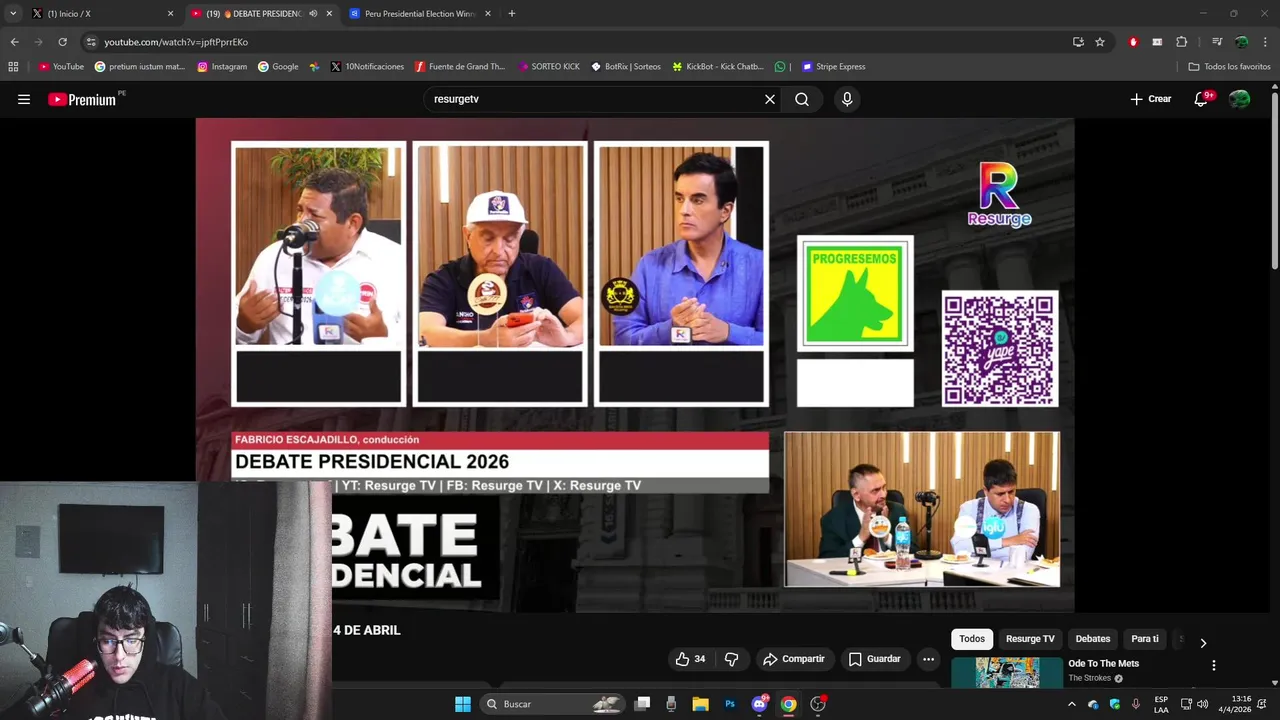Start voice search with microphone icon

[x=847, y=99]
